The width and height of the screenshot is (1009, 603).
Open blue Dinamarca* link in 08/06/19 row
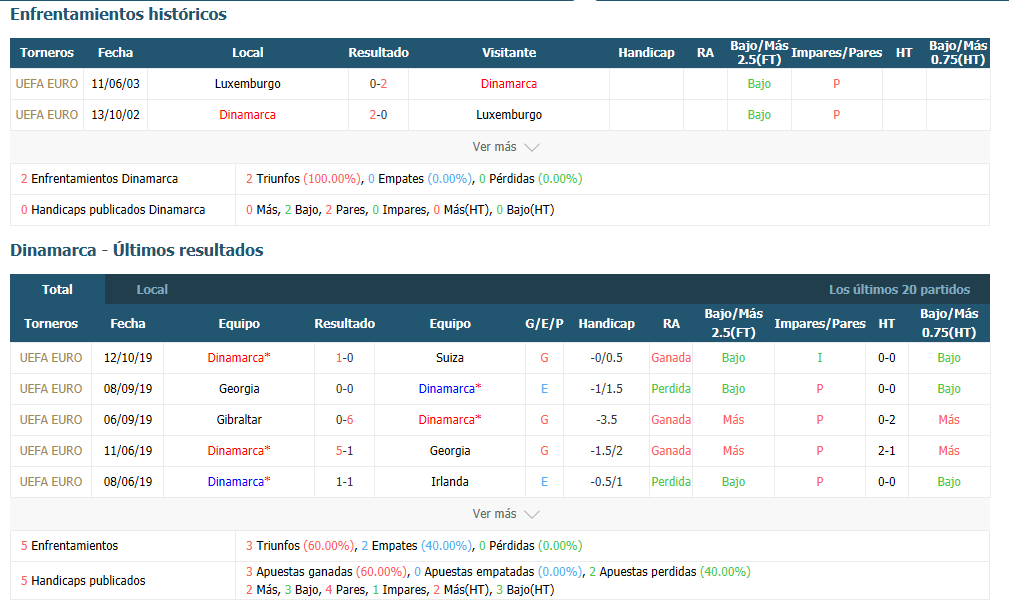coord(239,481)
